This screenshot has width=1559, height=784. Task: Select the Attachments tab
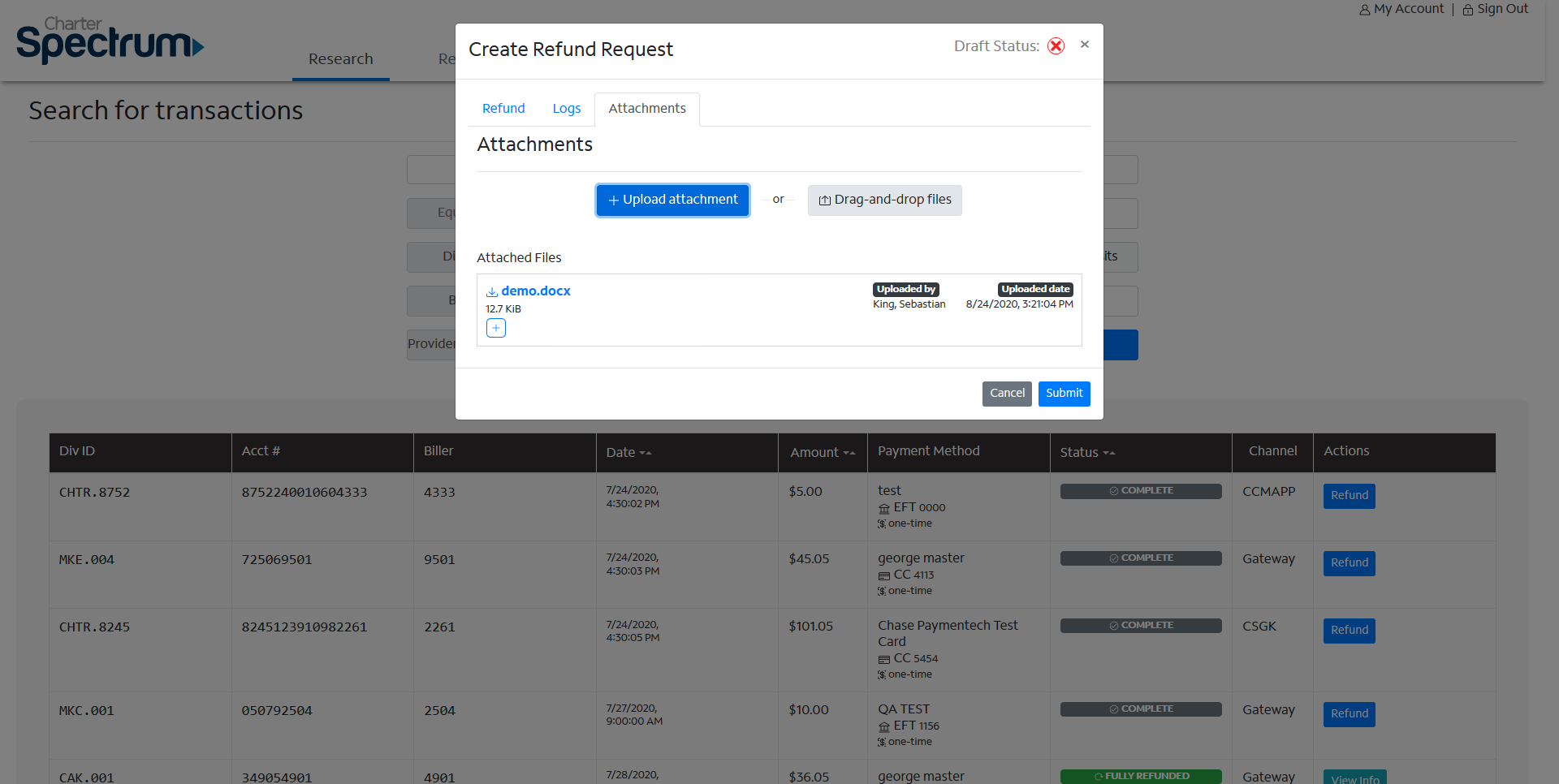[x=647, y=109]
